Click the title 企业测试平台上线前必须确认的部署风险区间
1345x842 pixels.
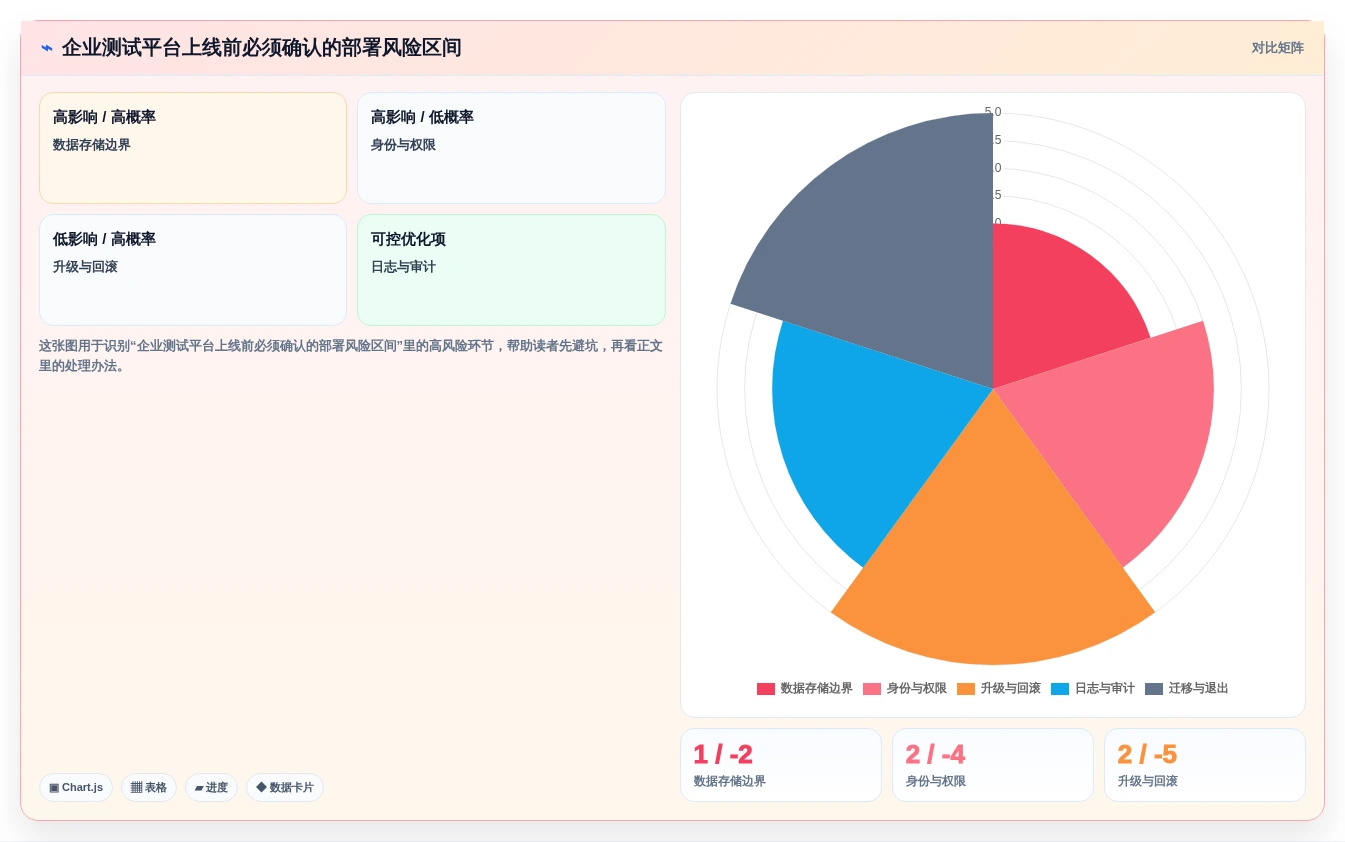pyautogui.click(x=262, y=48)
